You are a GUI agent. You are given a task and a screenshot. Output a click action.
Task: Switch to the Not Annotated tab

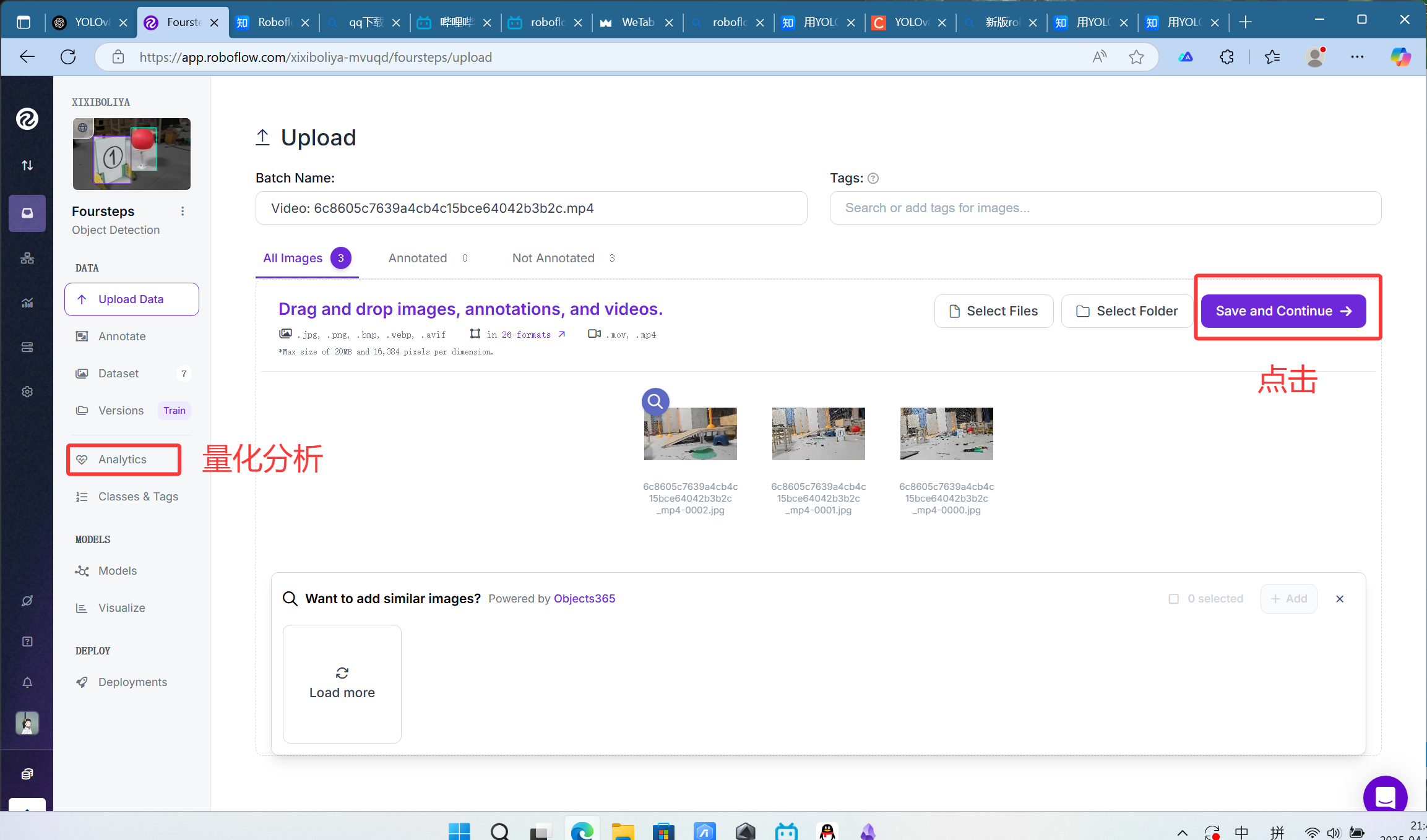coord(553,258)
